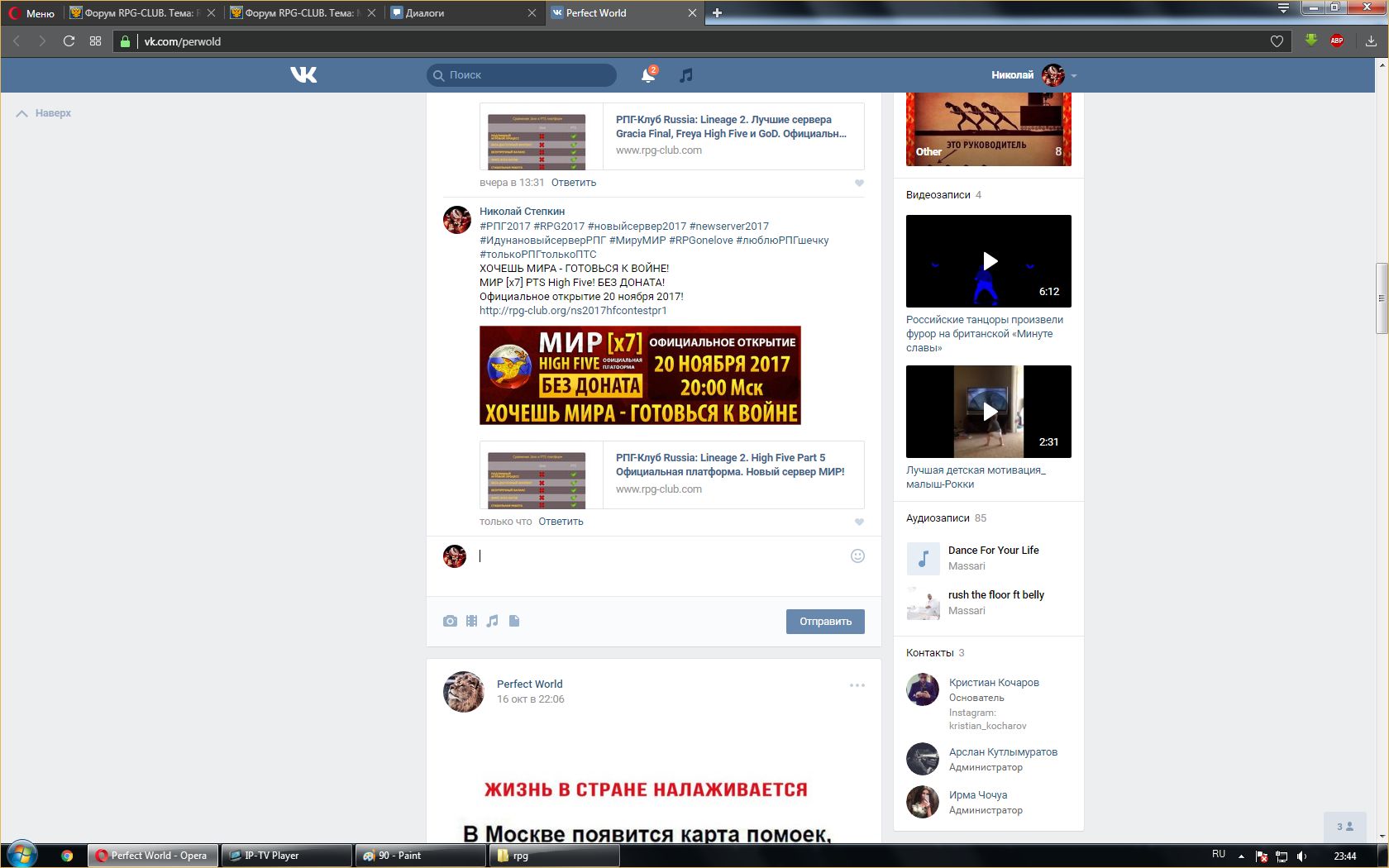The width and height of the screenshot is (1389, 868).
Task: Open Аудиозаписи section header
Action: pos(946,518)
